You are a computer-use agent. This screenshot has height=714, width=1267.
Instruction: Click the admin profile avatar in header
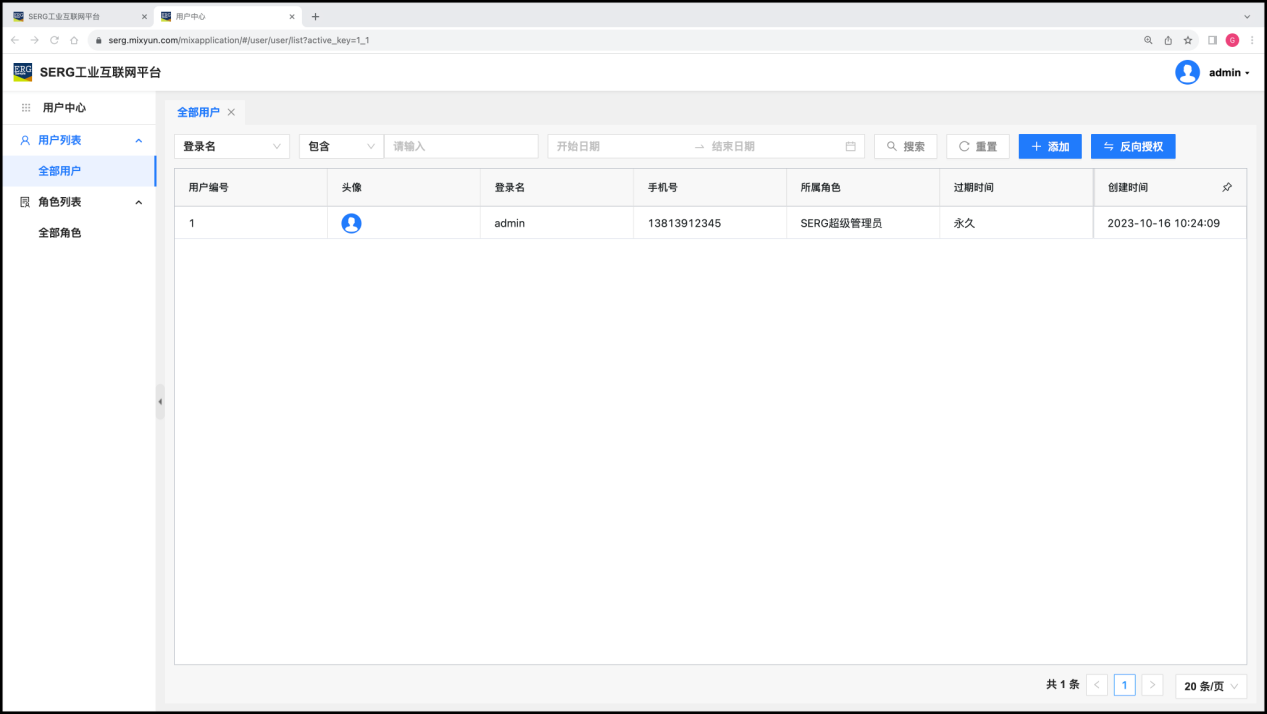(x=1187, y=72)
